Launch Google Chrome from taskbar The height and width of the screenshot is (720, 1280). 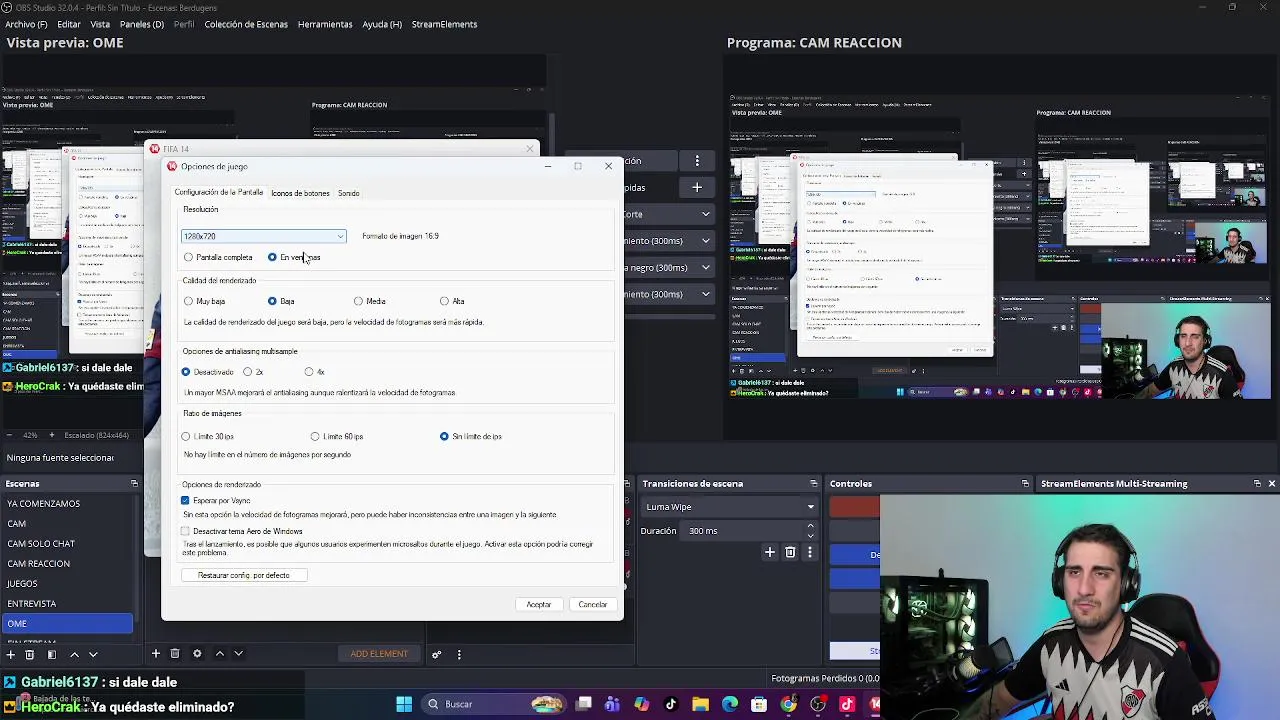point(789,704)
